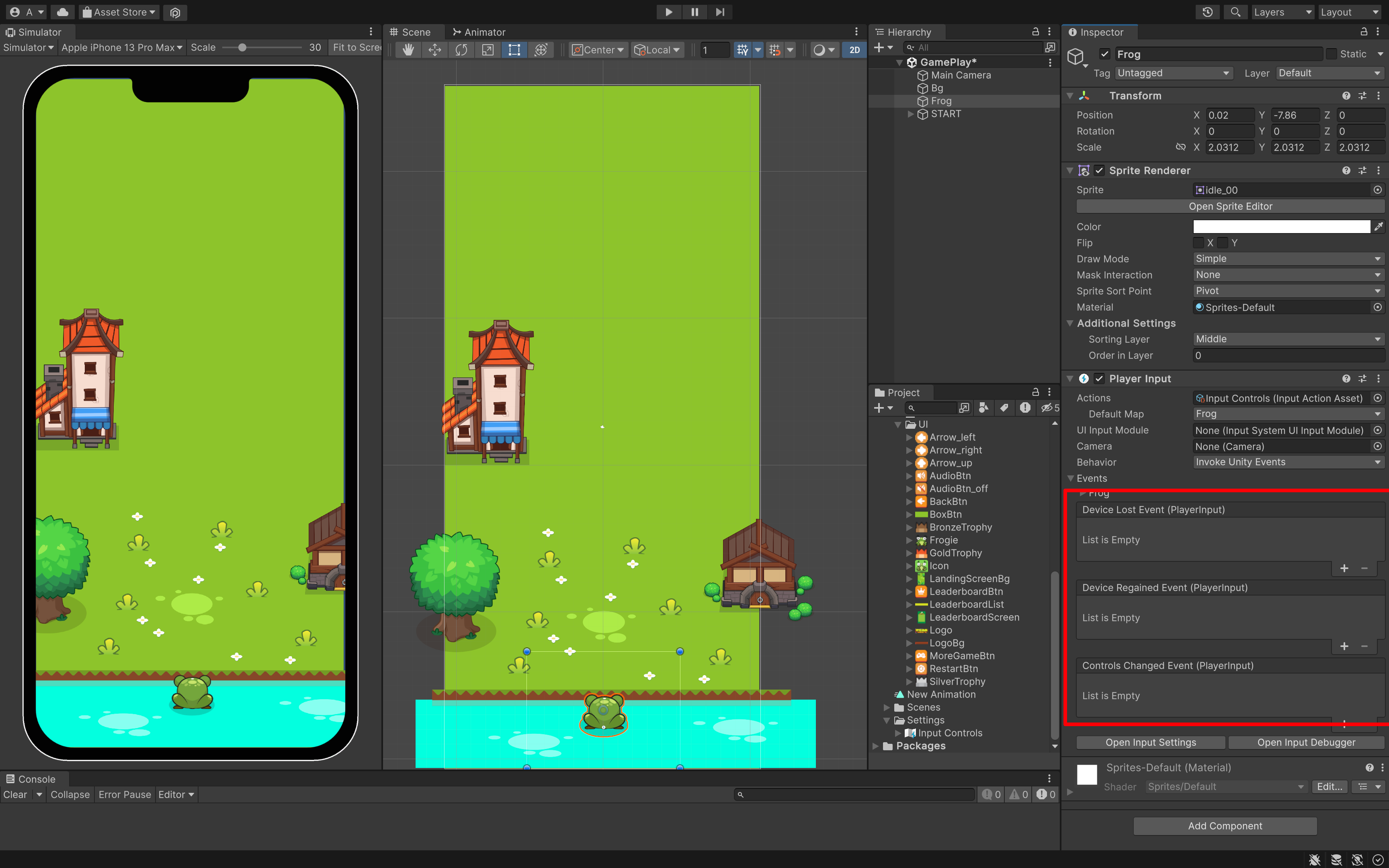Collapse the Transform component
Image resolution: width=1389 pixels, height=868 pixels.
click(1070, 96)
